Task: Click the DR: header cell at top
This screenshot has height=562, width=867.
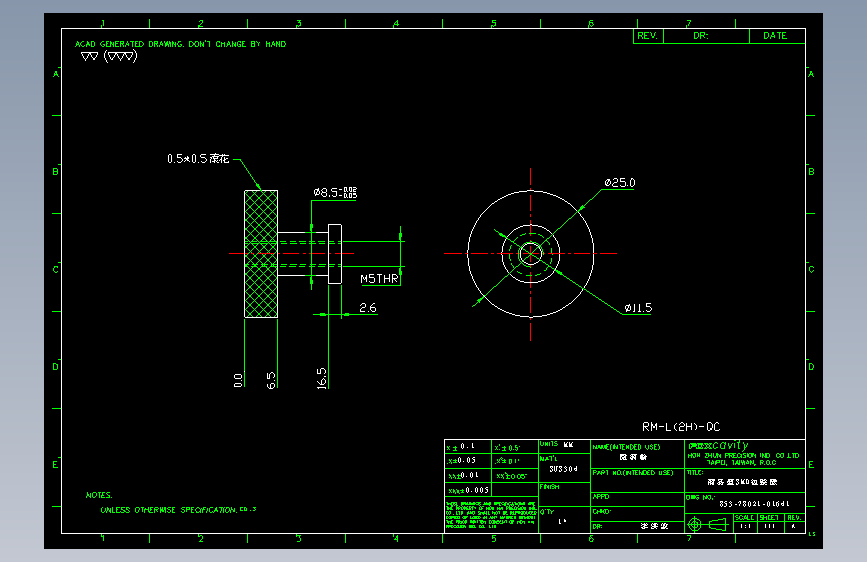Action: pos(706,36)
